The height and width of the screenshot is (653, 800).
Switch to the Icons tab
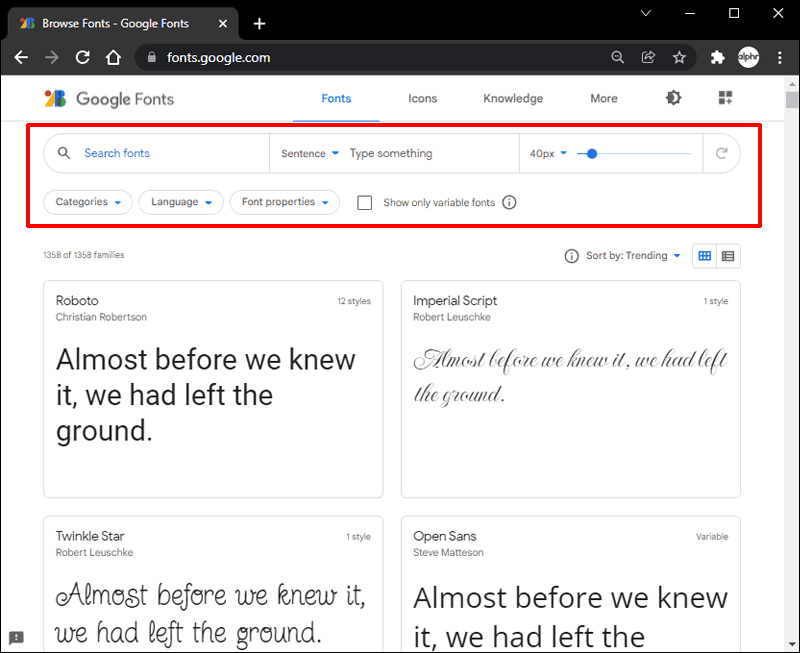(422, 99)
